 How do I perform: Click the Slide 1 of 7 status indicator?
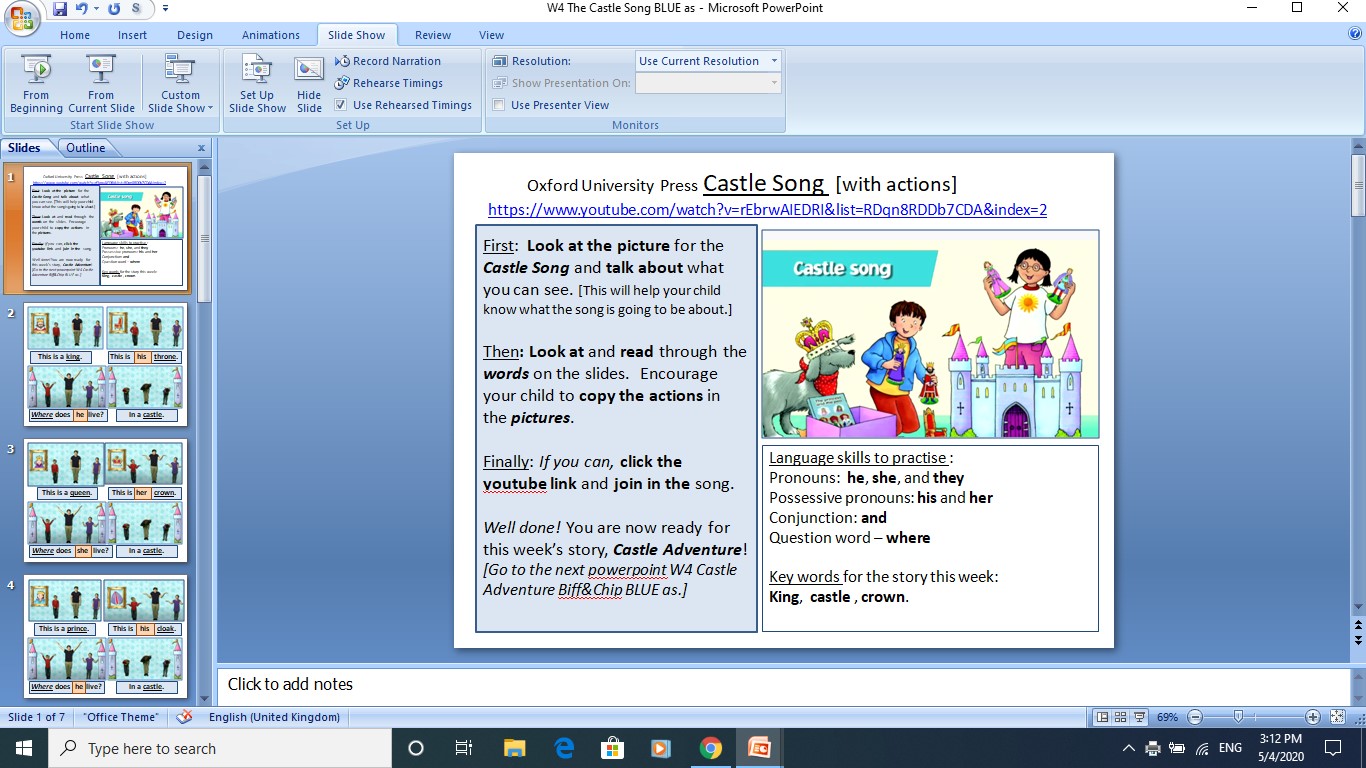37,717
